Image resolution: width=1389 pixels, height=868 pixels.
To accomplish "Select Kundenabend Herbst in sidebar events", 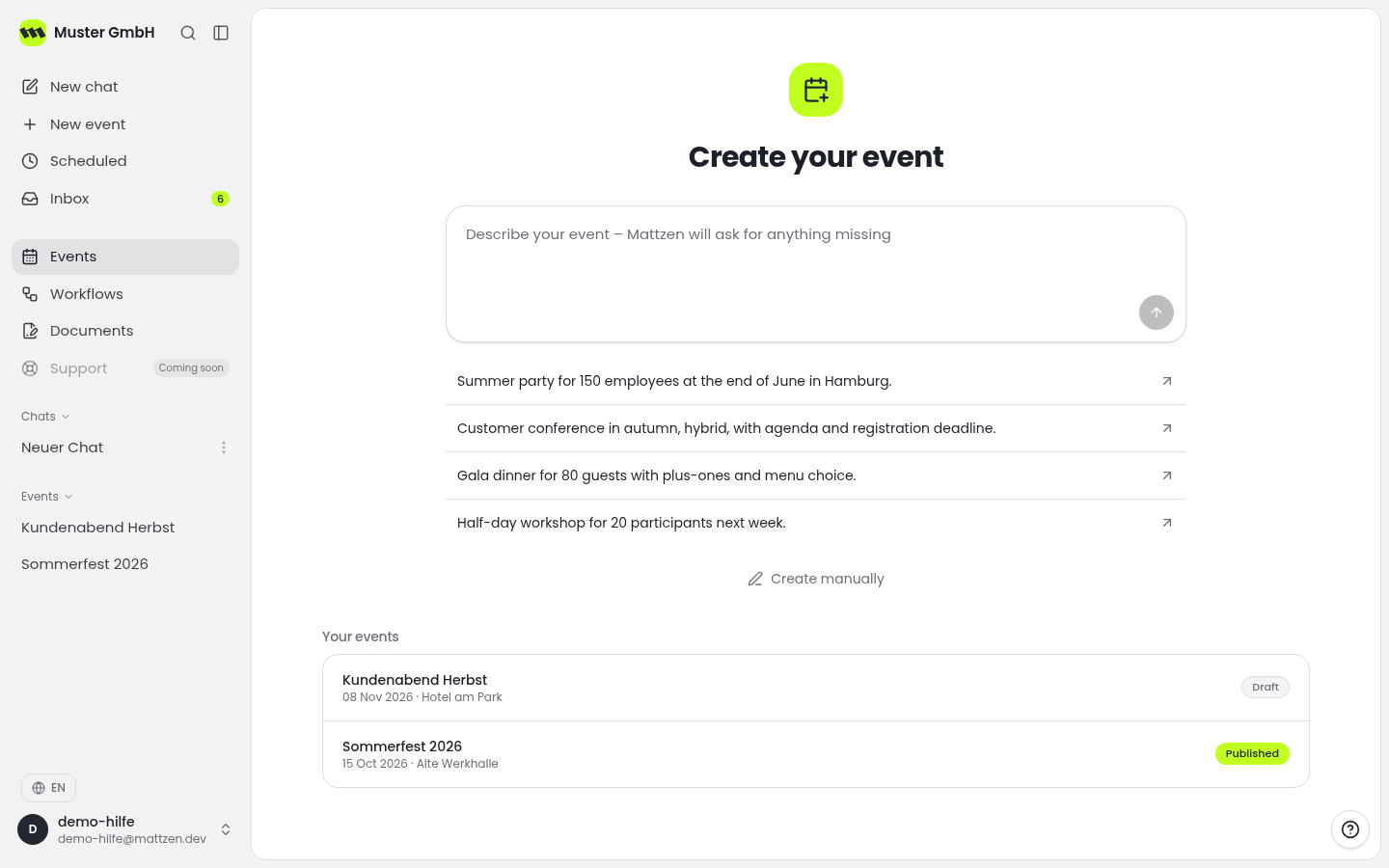I will tap(98, 528).
